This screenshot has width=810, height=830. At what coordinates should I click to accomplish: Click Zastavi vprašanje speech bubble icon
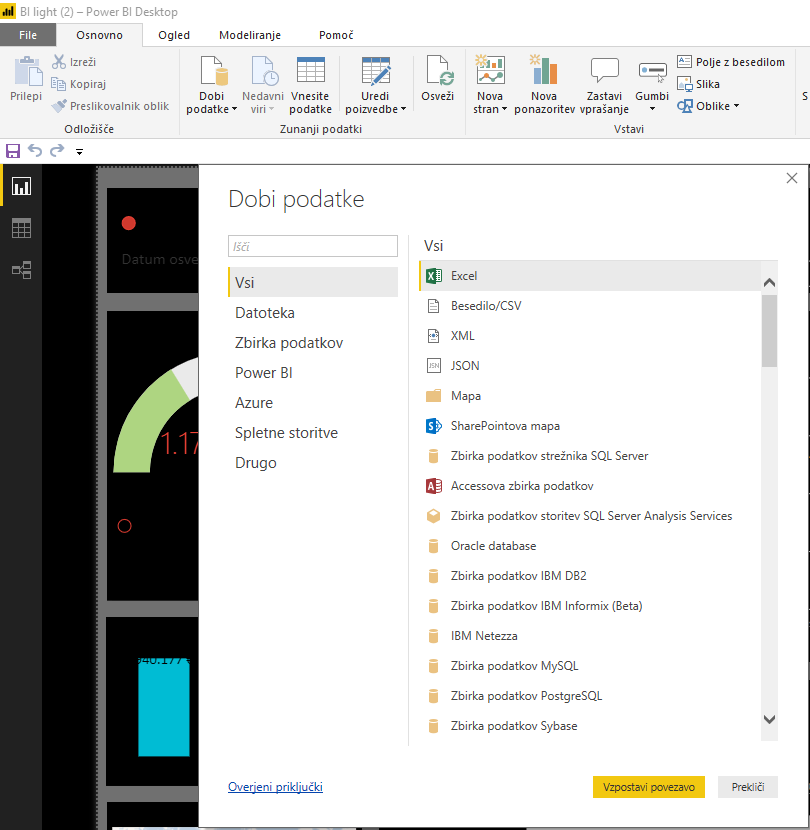pyautogui.click(x=605, y=70)
